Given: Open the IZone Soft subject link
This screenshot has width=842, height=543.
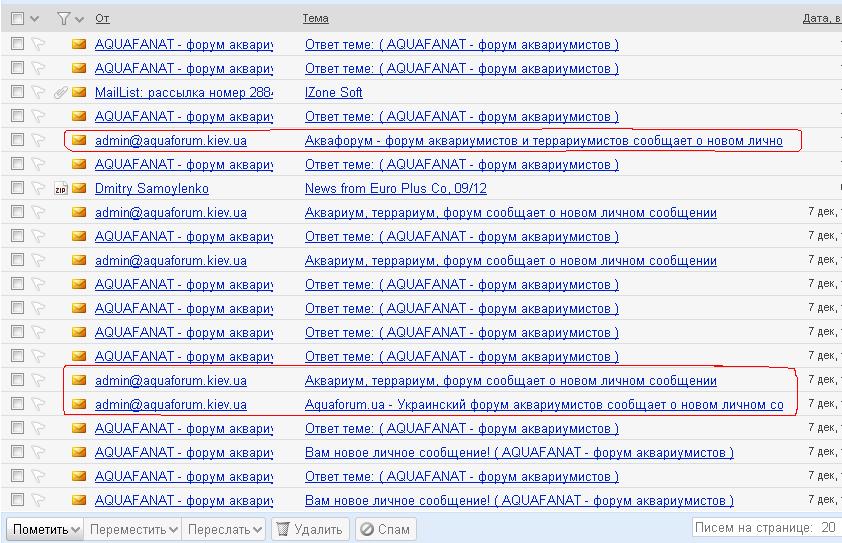Looking at the screenshot, I should 333,92.
